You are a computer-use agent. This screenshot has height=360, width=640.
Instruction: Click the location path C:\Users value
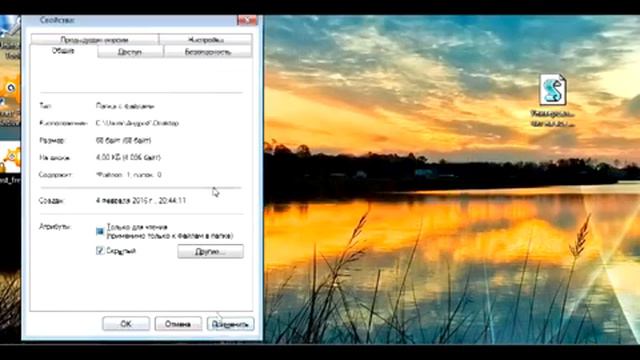click(137, 123)
